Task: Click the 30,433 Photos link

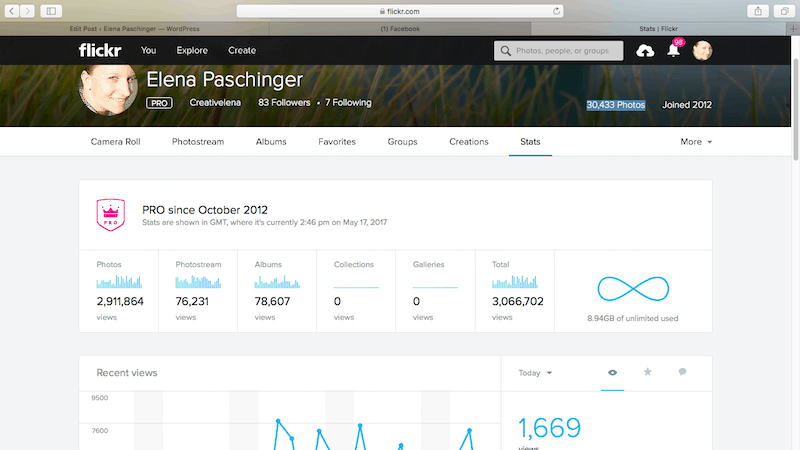Action: point(616,105)
